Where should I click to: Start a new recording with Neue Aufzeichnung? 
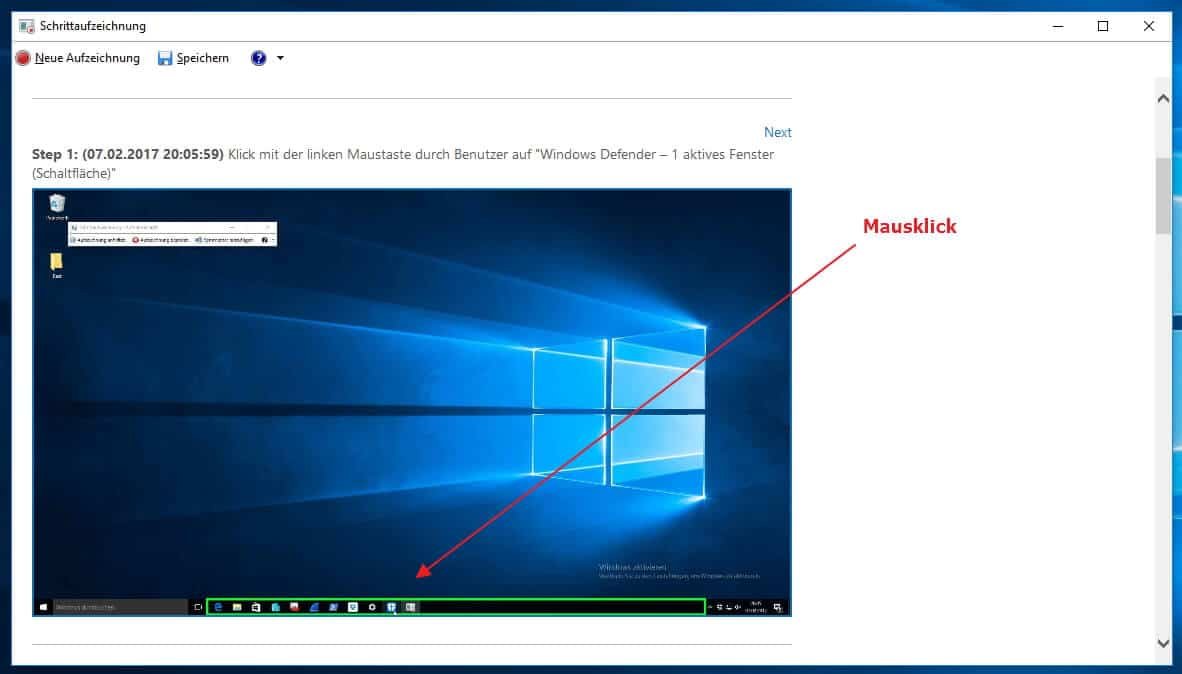pyautogui.click(x=78, y=58)
